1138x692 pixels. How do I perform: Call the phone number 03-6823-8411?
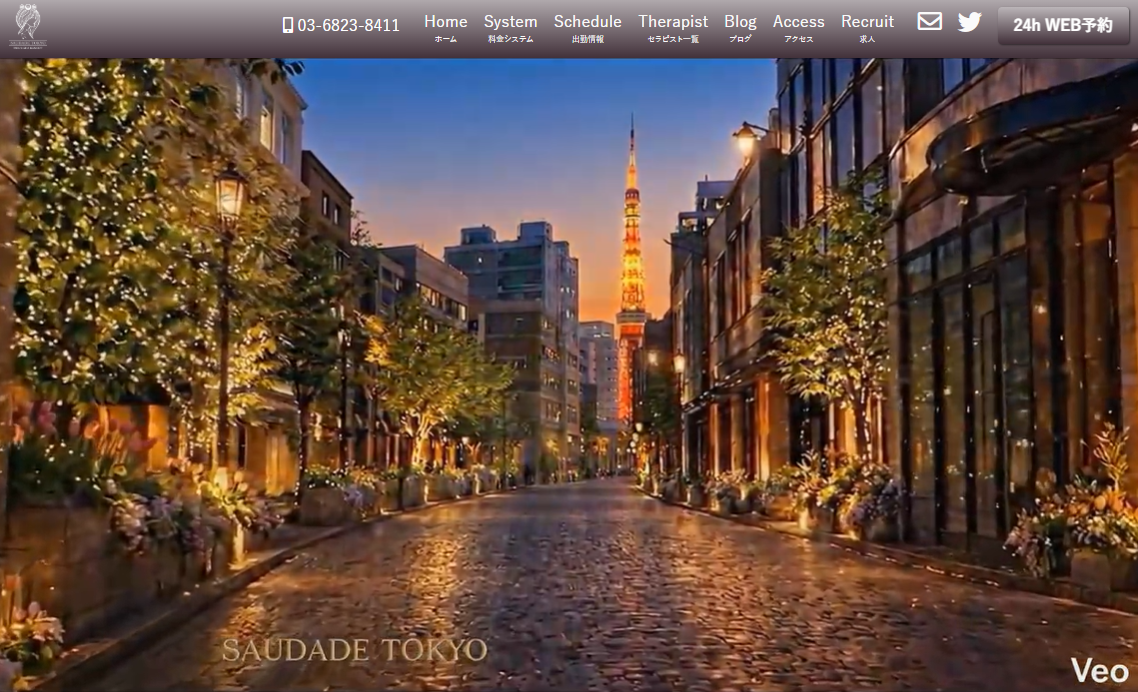pos(348,25)
